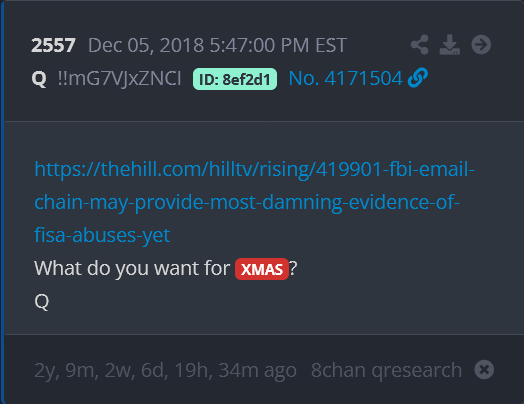Screen dimensions: 524x404
Task: Click the 'fisa-abuses-yet' link line
Action: click(102, 235)
